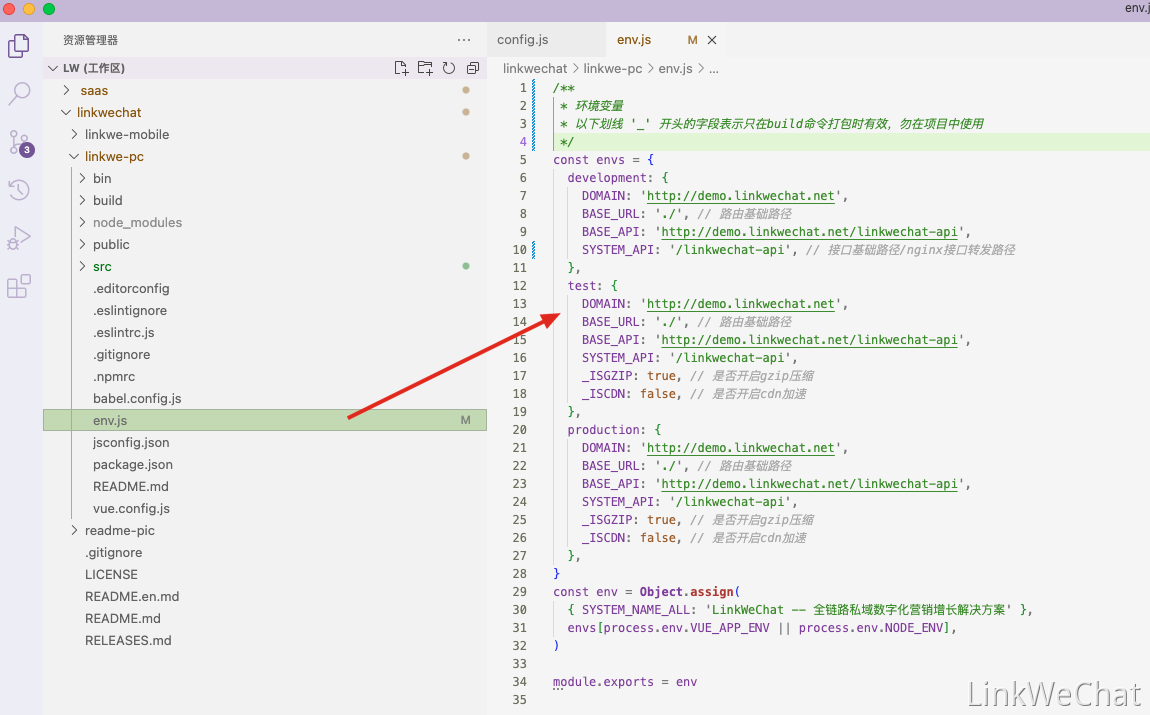Expand the src folder
1150x715 pixels.
pyautogui.click(x=82, y=266)
